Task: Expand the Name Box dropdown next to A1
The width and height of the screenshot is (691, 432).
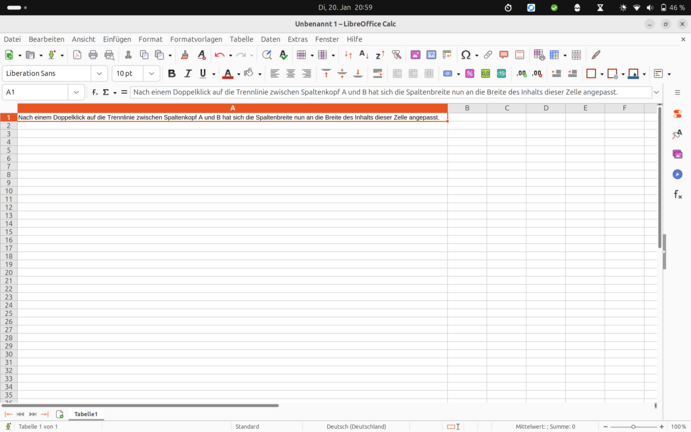Action: 75,92
